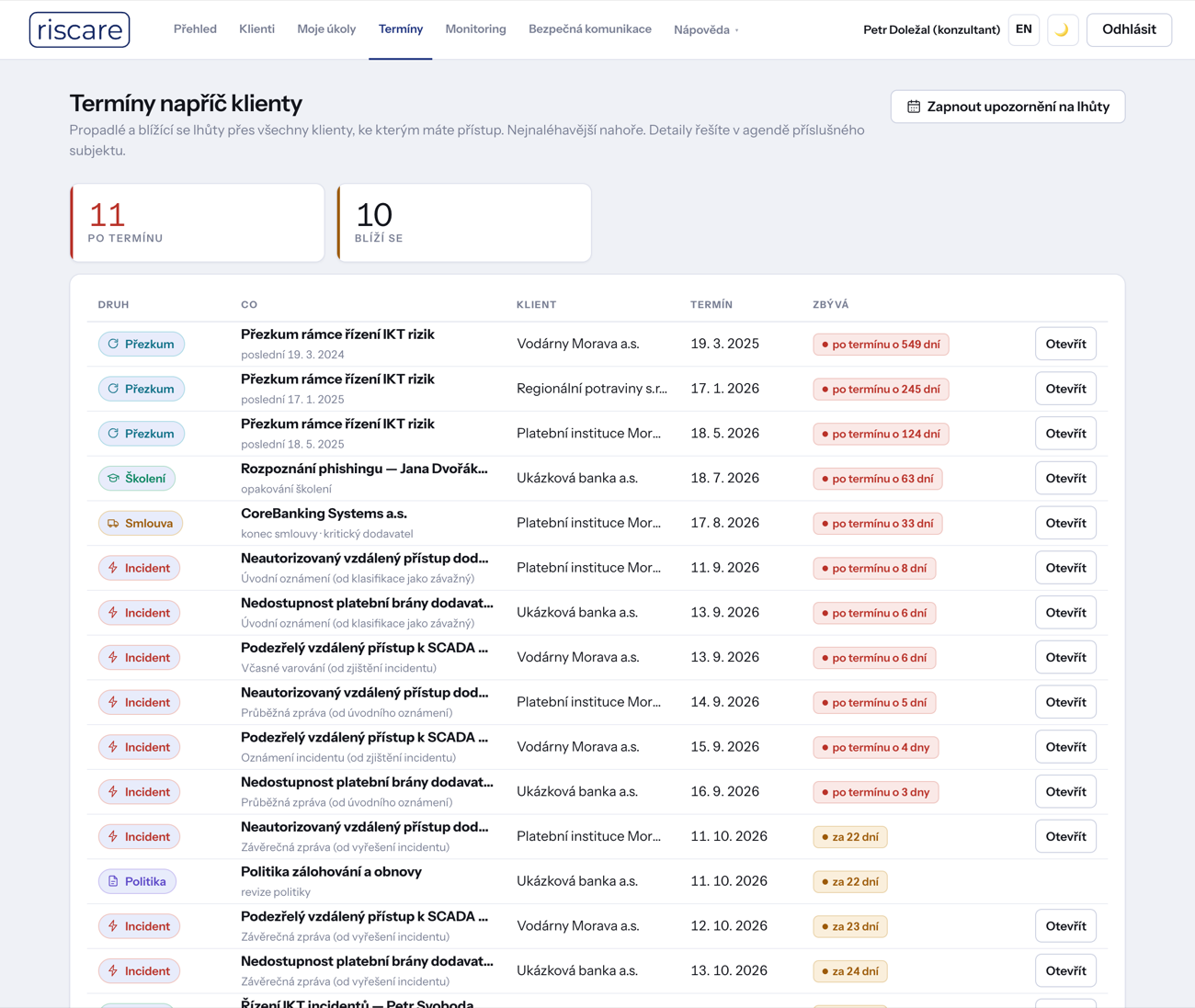Go to Klienti tab
This screenshot has width=1195, height=1008.
[256, 29]
